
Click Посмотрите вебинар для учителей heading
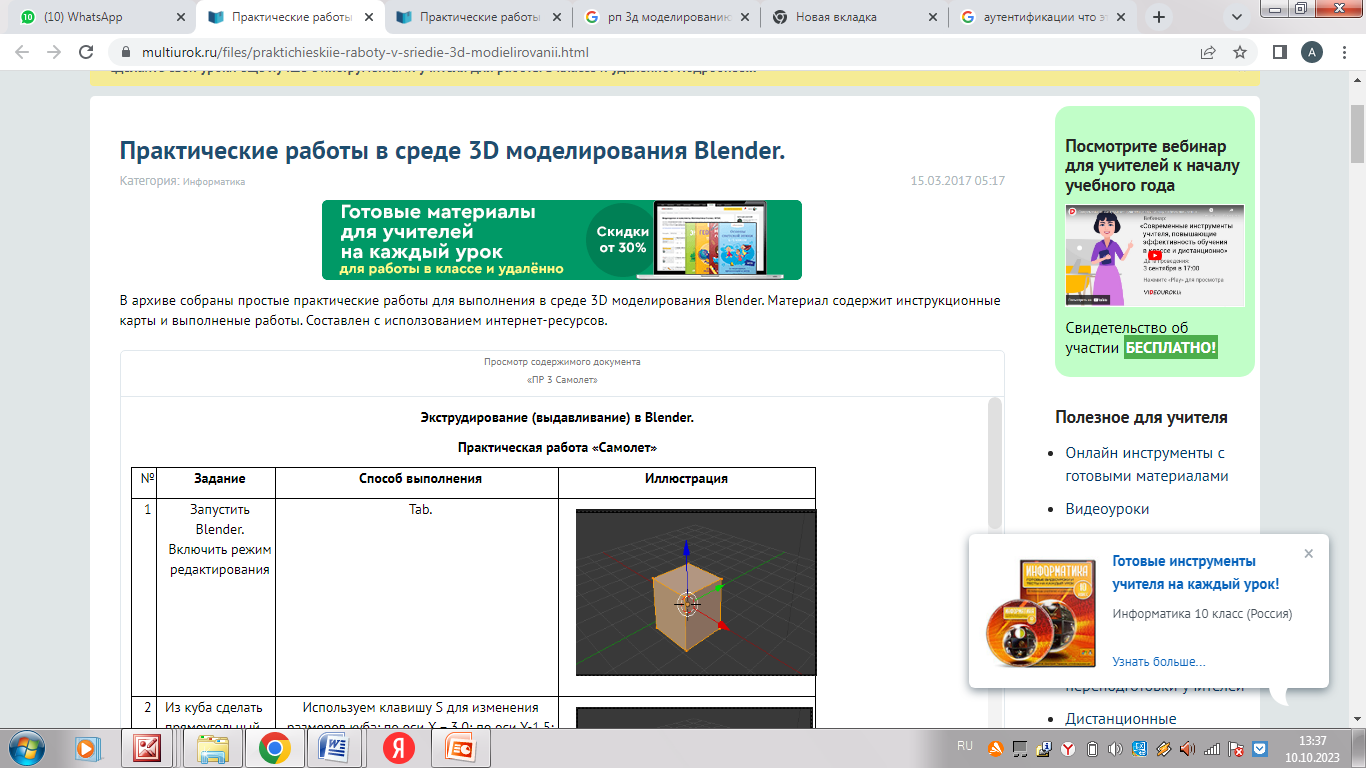coord(1152,165)
